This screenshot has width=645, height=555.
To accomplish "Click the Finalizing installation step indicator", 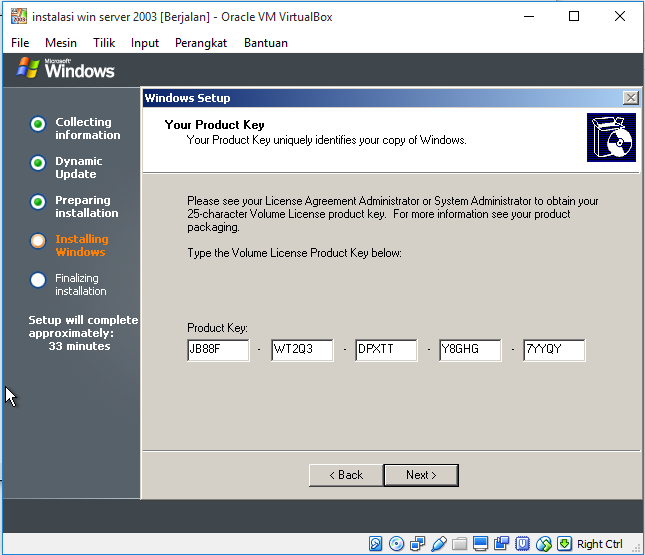I will (38, 280).
